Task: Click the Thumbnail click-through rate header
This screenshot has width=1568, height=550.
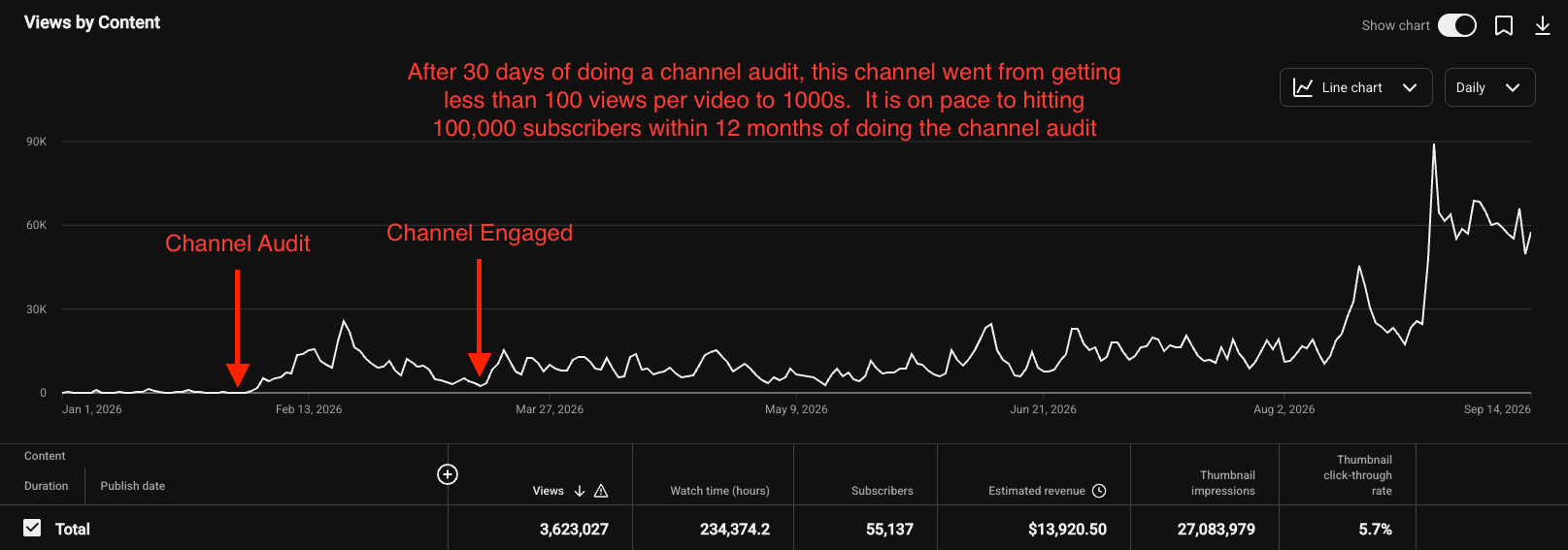Action: tap(1358, 475)
